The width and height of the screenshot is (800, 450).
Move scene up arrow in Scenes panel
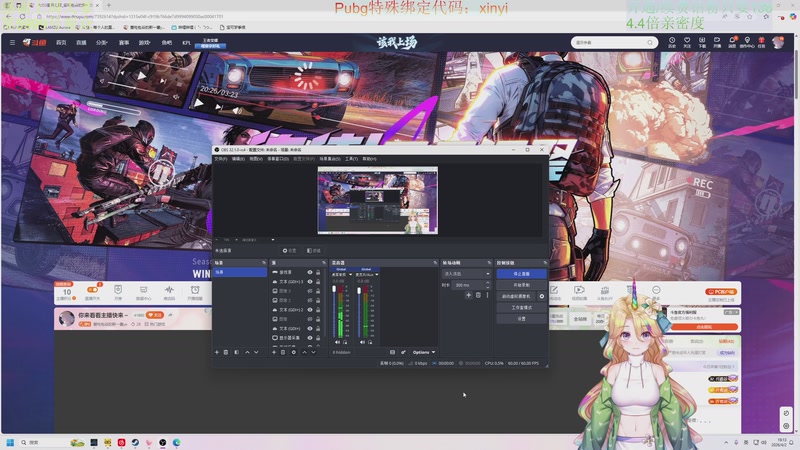247,352
